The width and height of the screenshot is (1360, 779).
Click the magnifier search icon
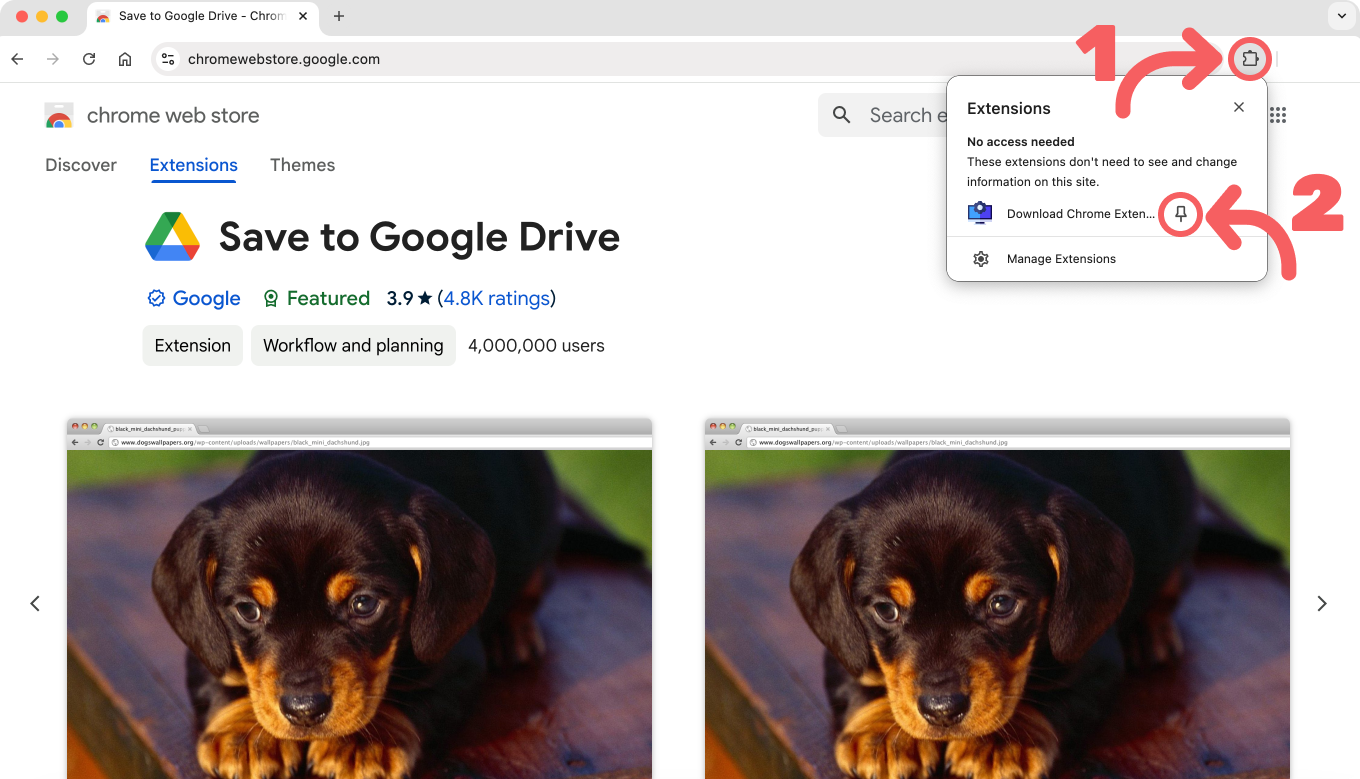(x=842, y=115)
